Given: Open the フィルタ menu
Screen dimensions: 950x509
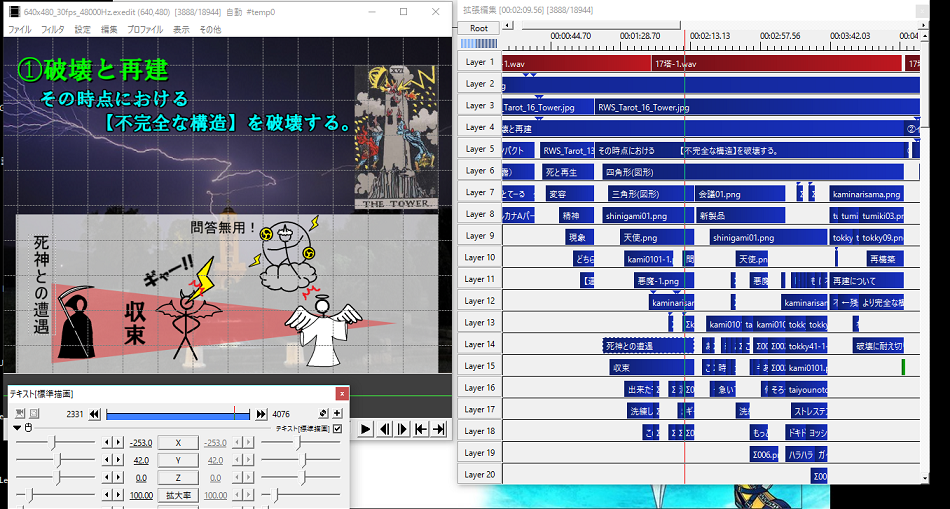Looking at the screenshot, I should pyautogui.click(x=53, y=29).
